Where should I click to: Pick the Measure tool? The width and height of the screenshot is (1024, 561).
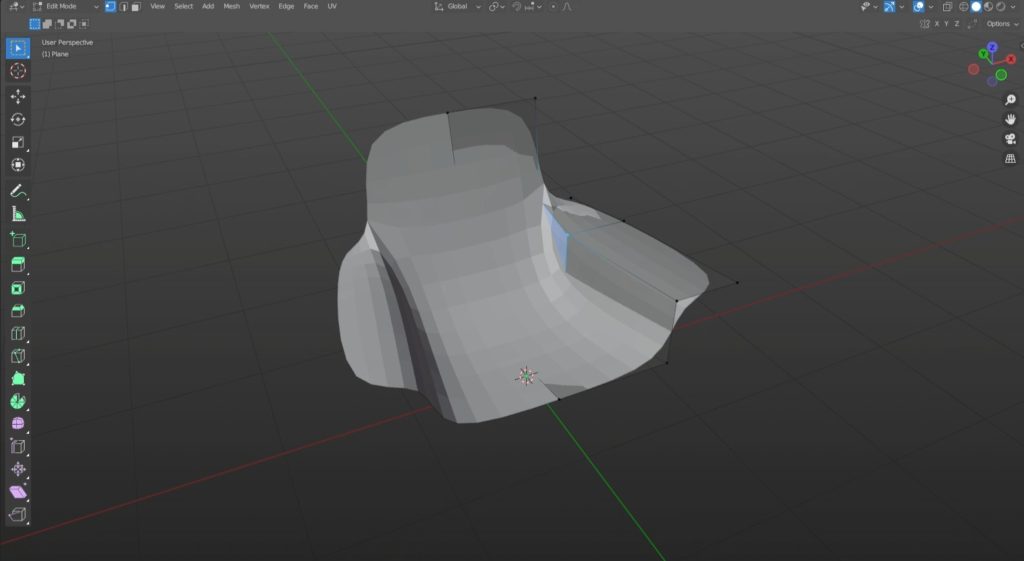click(18, 214)
